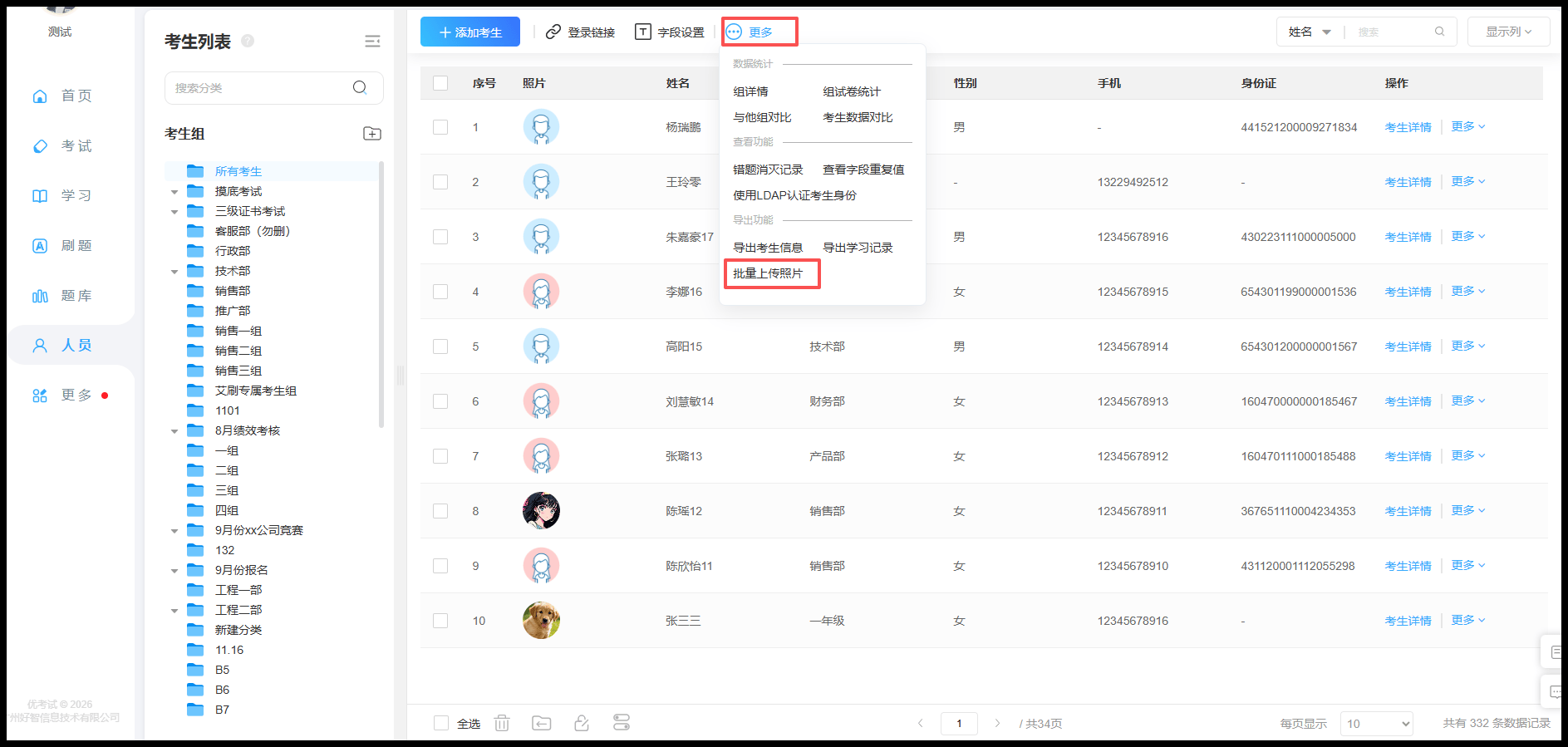Open 字段设置 field settings

(x=670, y=32)
